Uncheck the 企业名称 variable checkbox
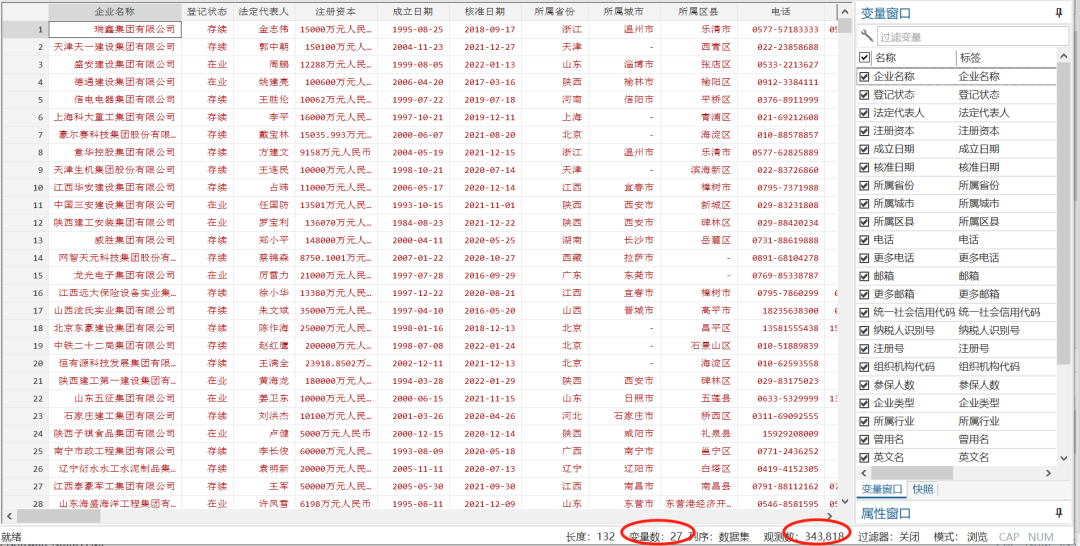The image size is (1080, 546). point(864,76)
